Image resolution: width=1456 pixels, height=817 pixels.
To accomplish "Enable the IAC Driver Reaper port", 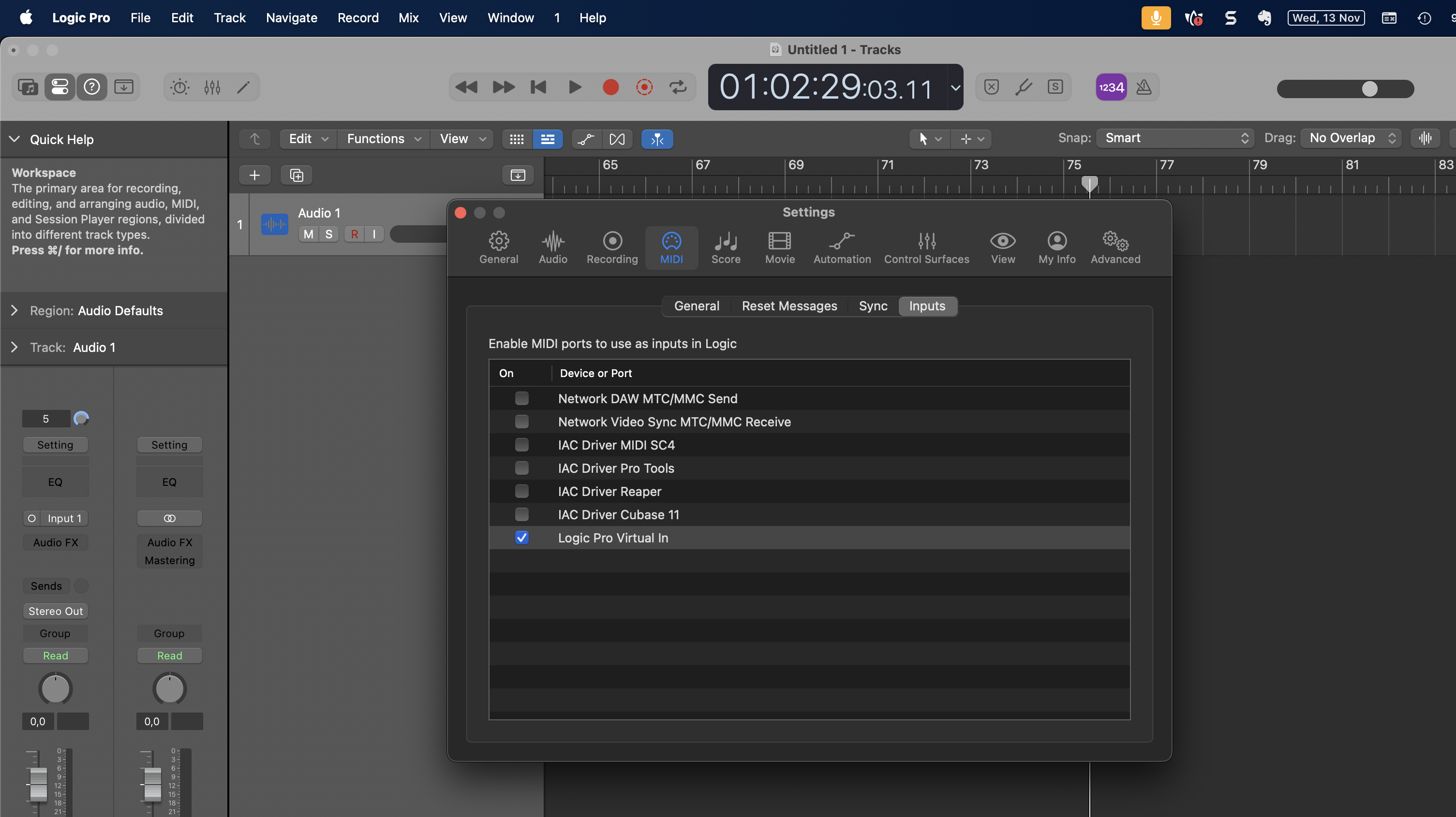I will click(x=522, y=492).
